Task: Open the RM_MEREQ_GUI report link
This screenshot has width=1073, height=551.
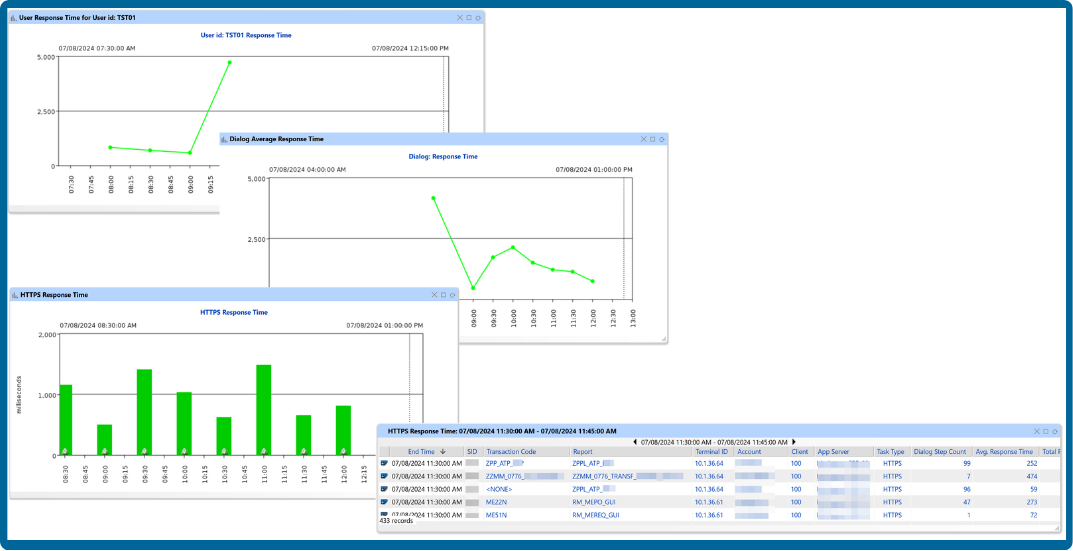Action: (597, 515)
